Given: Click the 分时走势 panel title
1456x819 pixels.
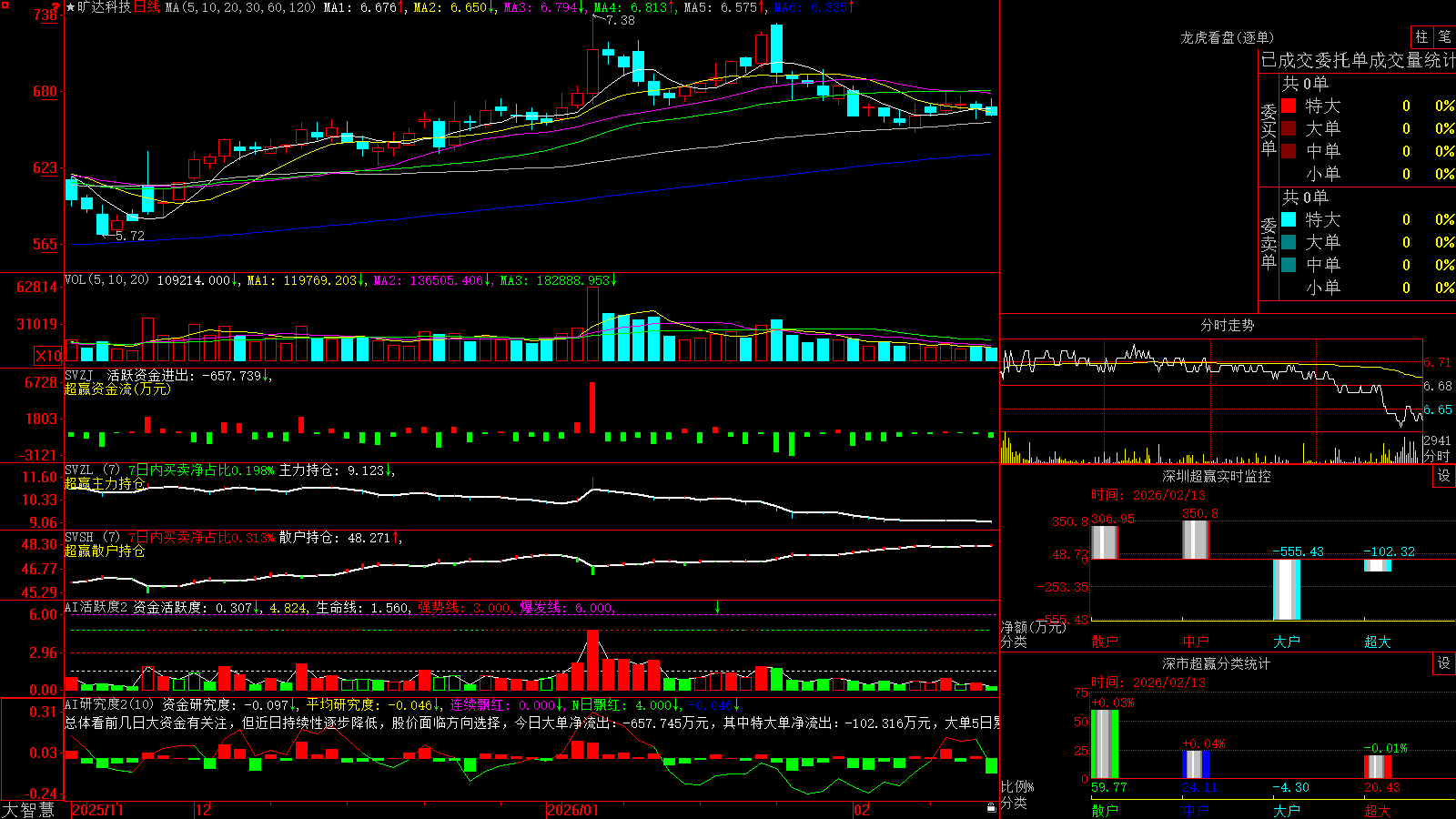Looking at the screenshot, I should (x=1227, y=325).
